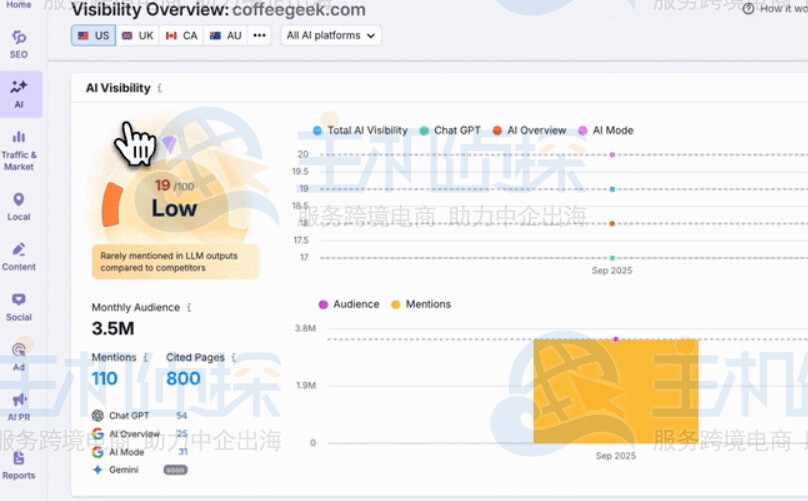Toggle Total AI Visibility legend series
808x501 pixels.
pyautogui.click(x=360, y=130)
